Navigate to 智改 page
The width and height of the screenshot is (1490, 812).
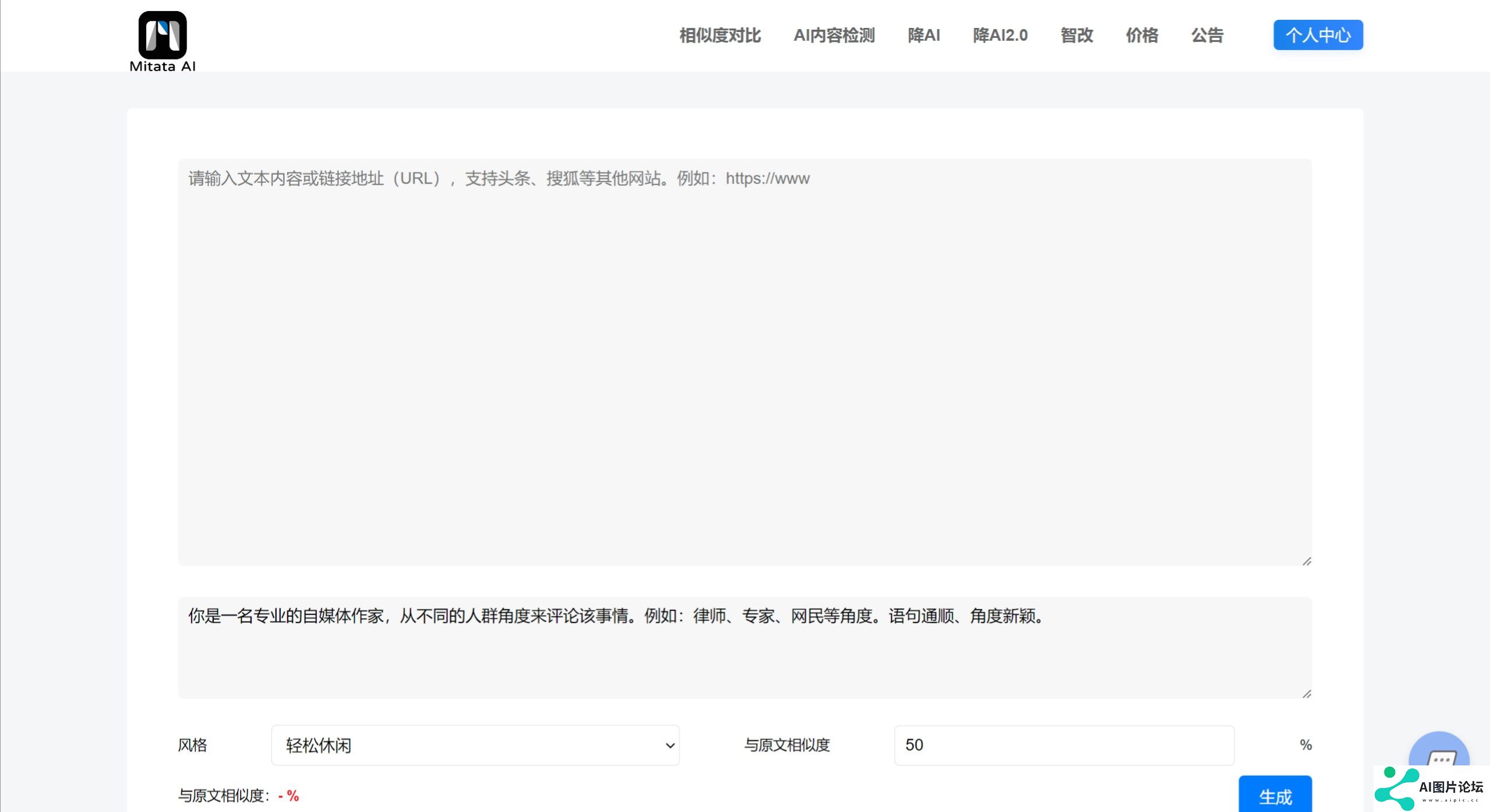click(x=1076, y=36)
